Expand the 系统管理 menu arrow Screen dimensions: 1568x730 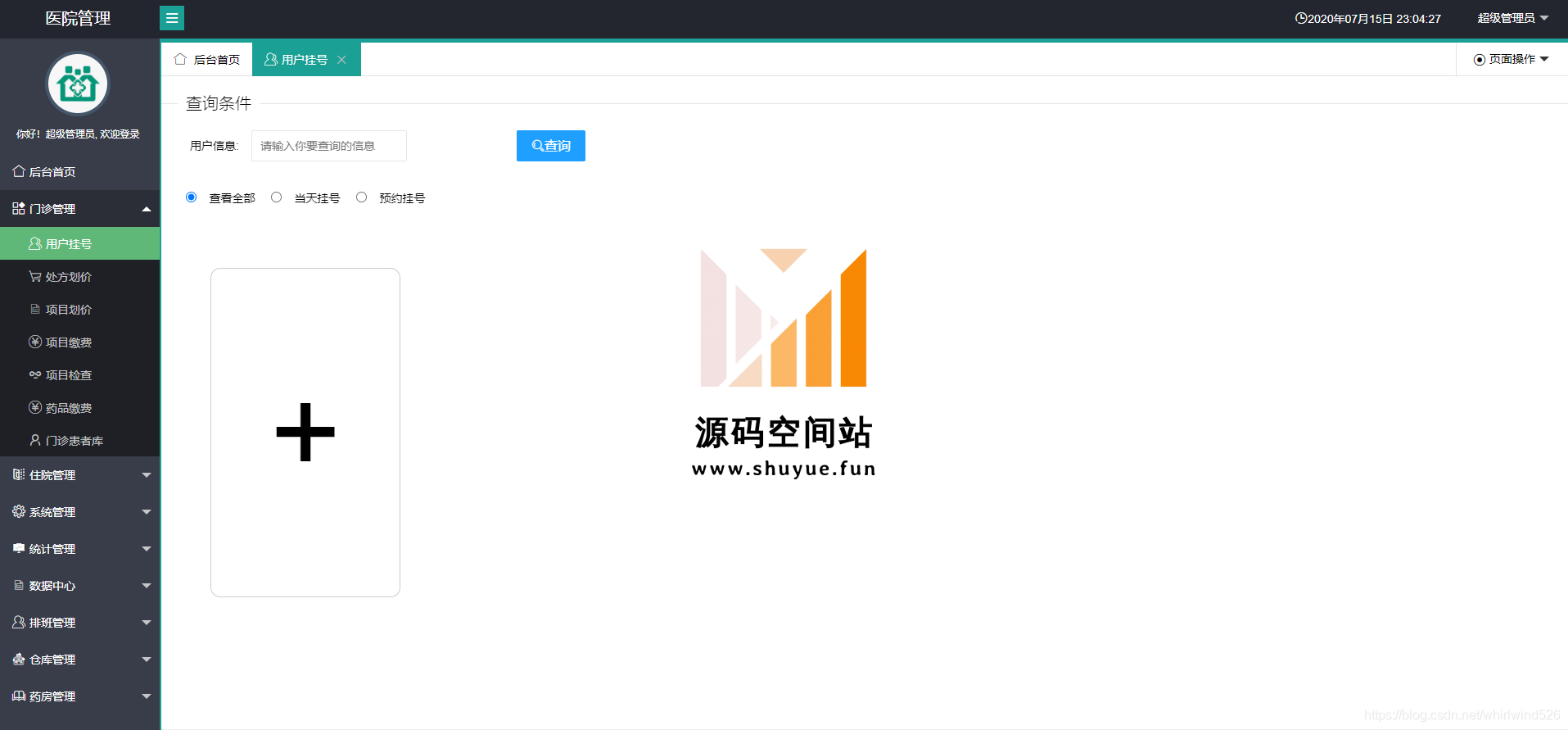(x=147, y=512)
